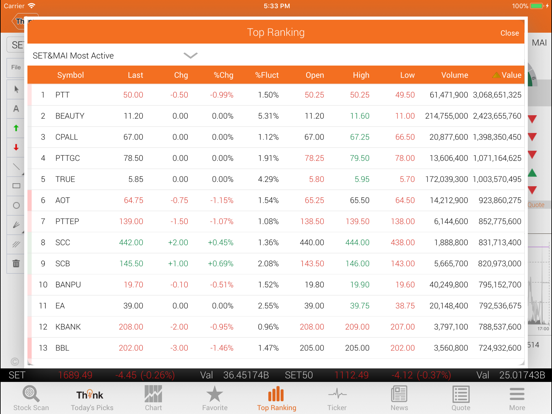Select the circle drawing tool

(16, 205)
